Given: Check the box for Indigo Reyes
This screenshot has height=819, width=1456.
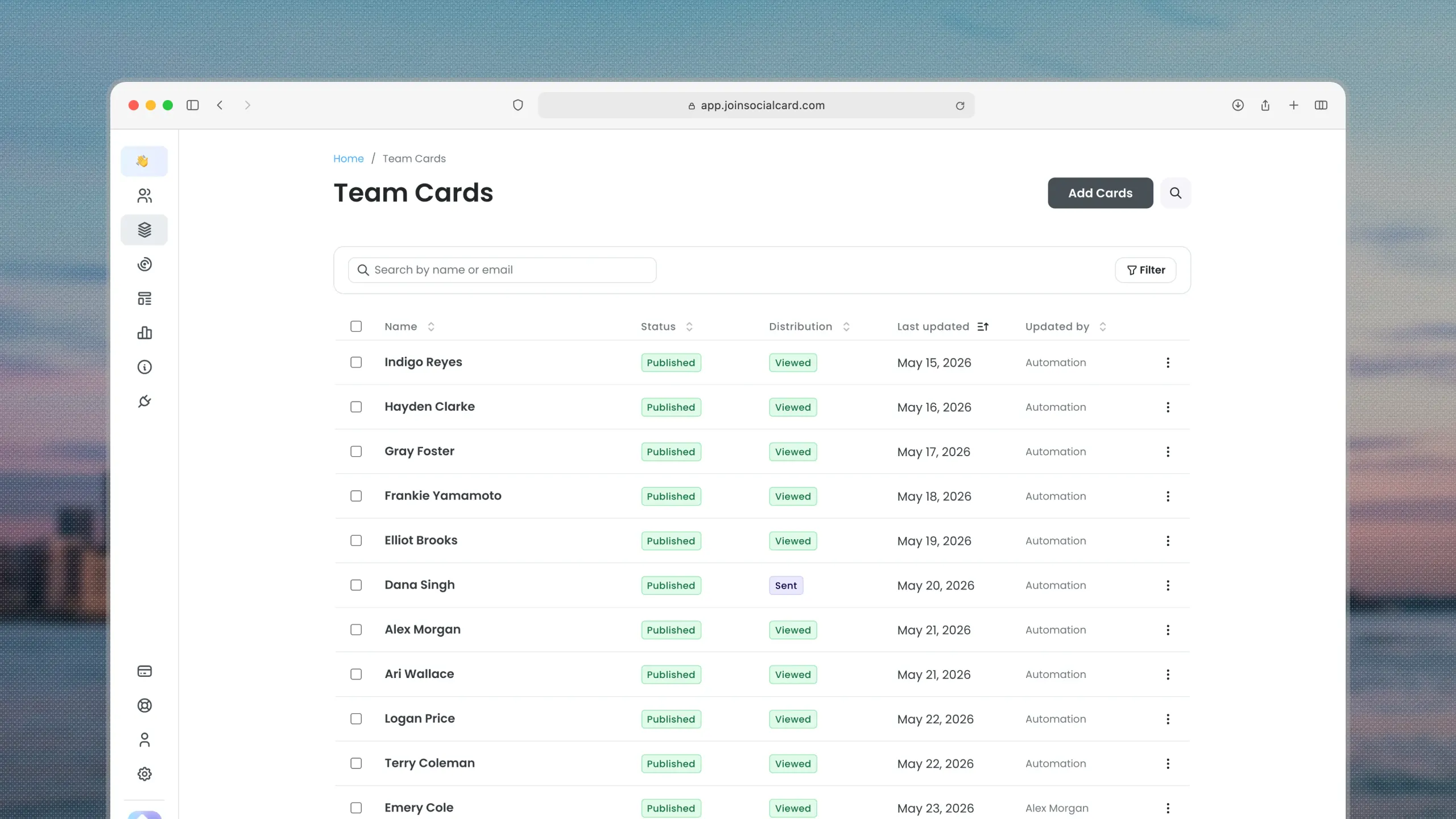Looking at the screenshot, I should coord(356,362).
